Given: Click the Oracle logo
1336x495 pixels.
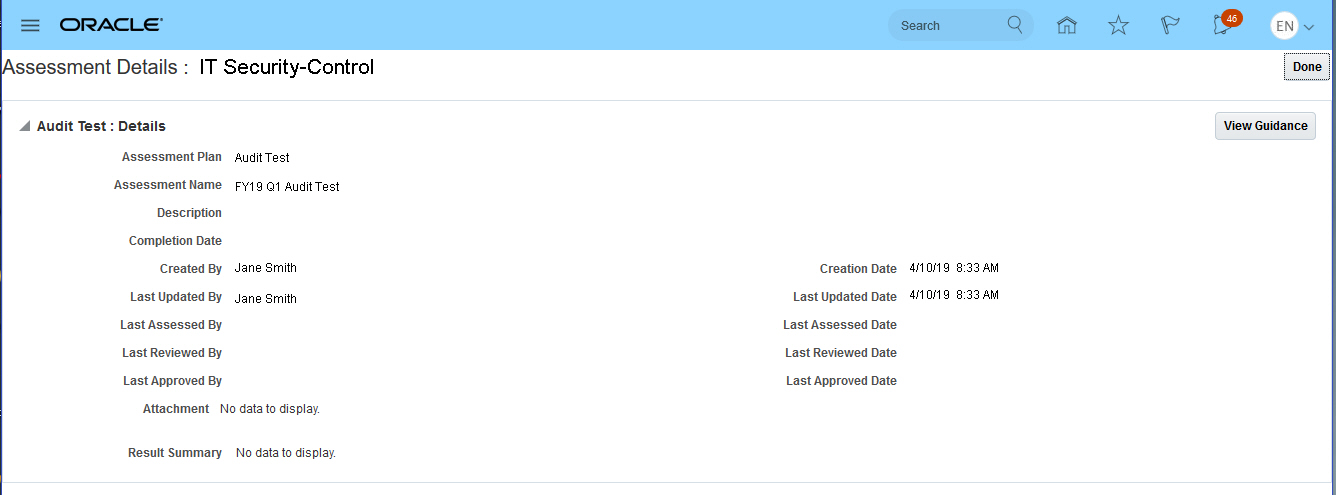Looking at the screenshot, I should [x=111, y=25].
